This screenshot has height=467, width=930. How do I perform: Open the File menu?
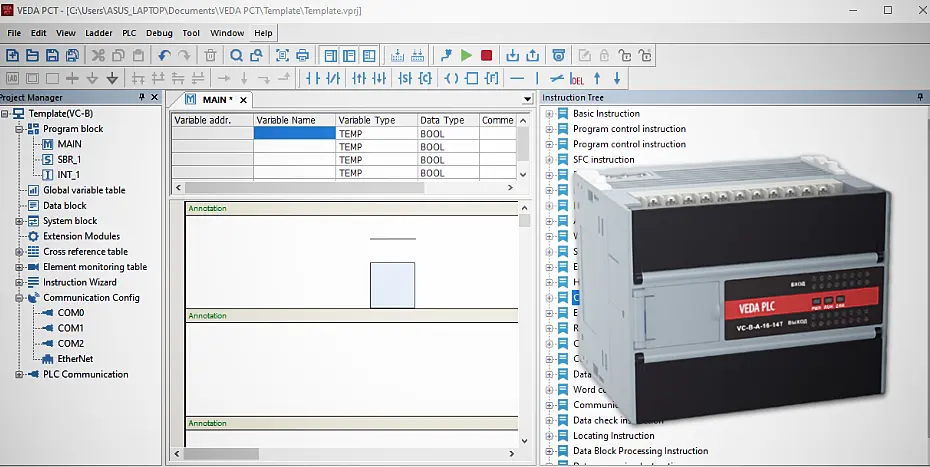pos(14,33)
